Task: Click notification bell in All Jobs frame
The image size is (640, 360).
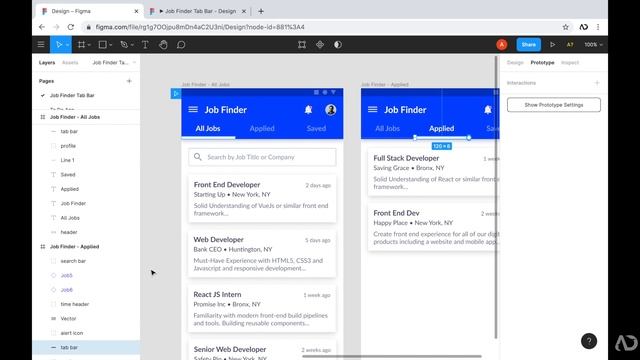Action: (308, 109)
